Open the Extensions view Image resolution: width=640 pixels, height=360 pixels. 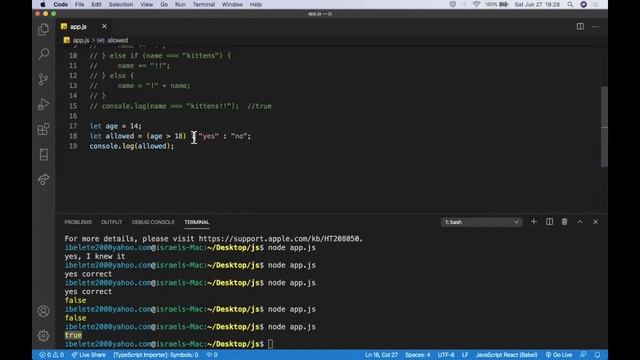(43, 129)
